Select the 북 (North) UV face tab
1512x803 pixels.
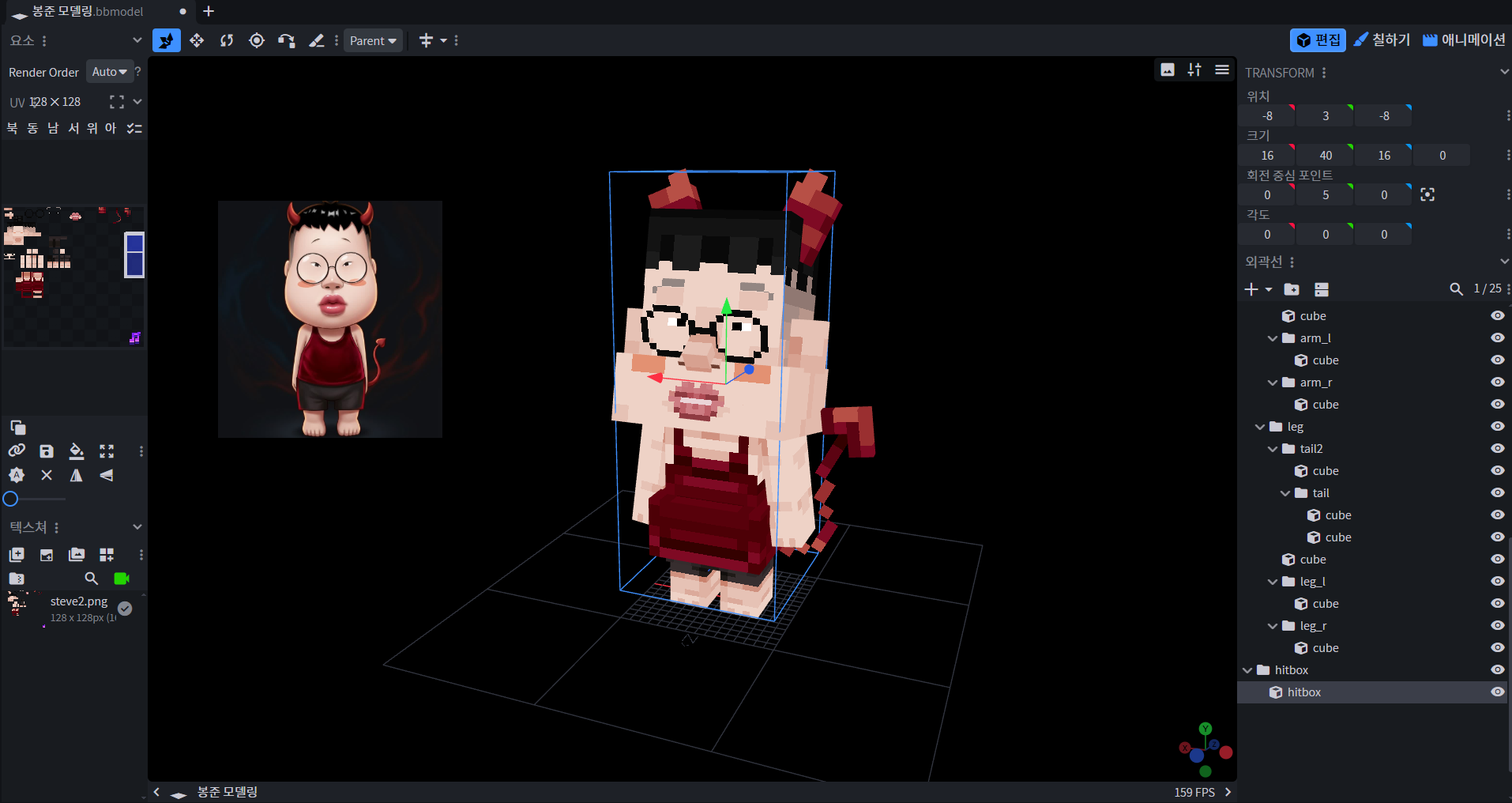12,128
